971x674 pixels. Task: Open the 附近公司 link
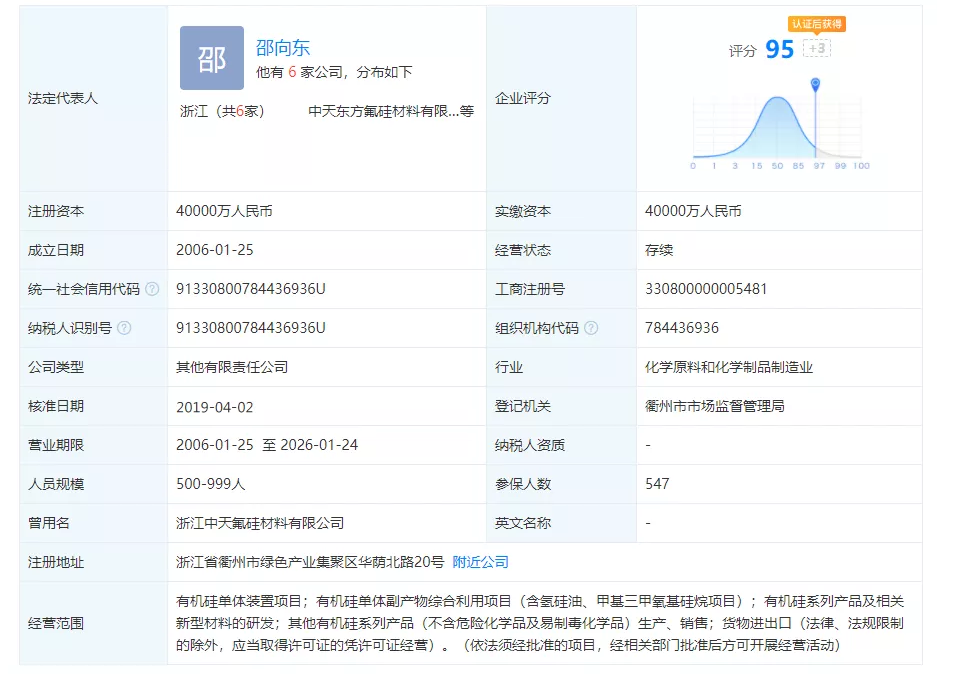pos(480,562)
